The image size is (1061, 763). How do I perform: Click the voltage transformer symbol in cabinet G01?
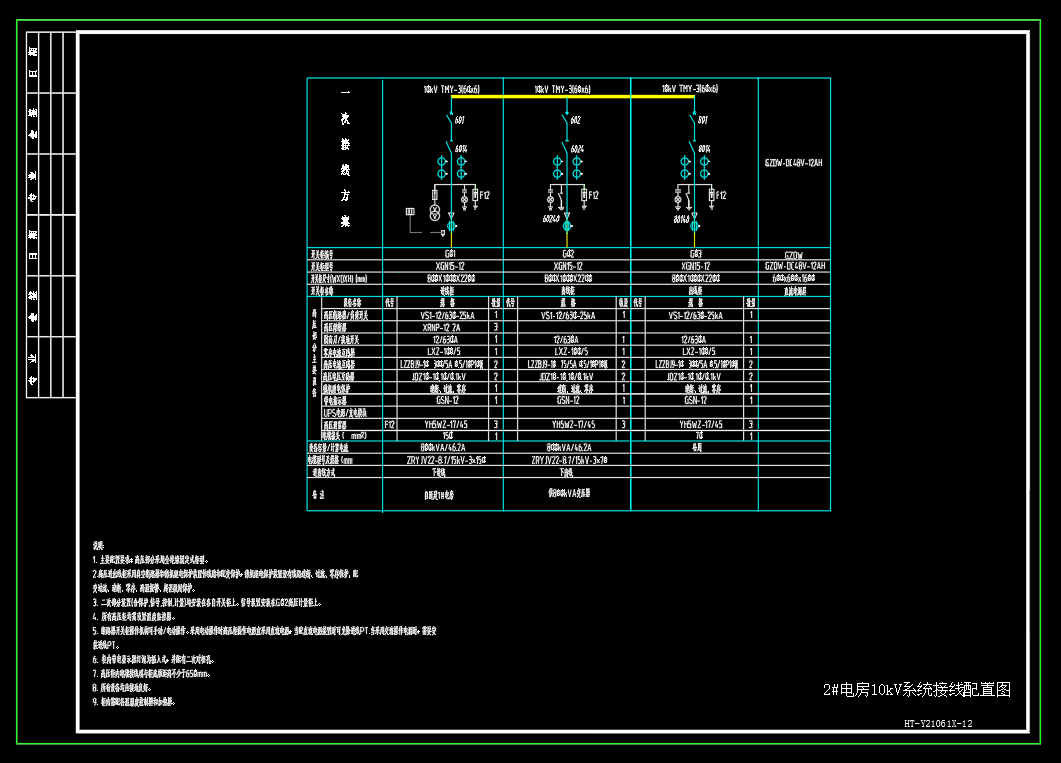[x=435, y=212]
